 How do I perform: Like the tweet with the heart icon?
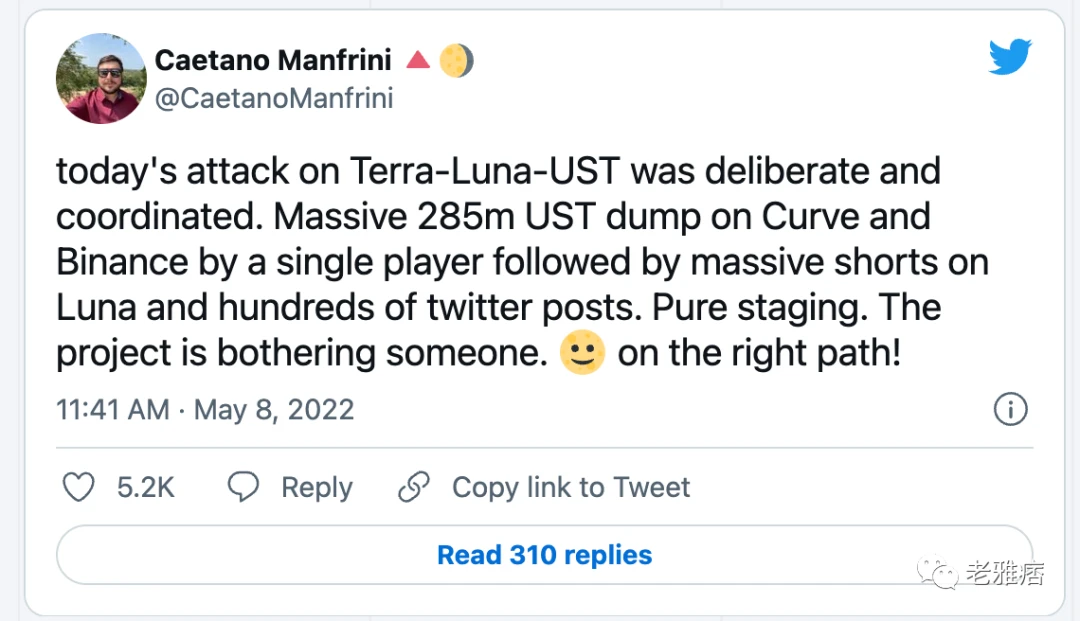79,487
